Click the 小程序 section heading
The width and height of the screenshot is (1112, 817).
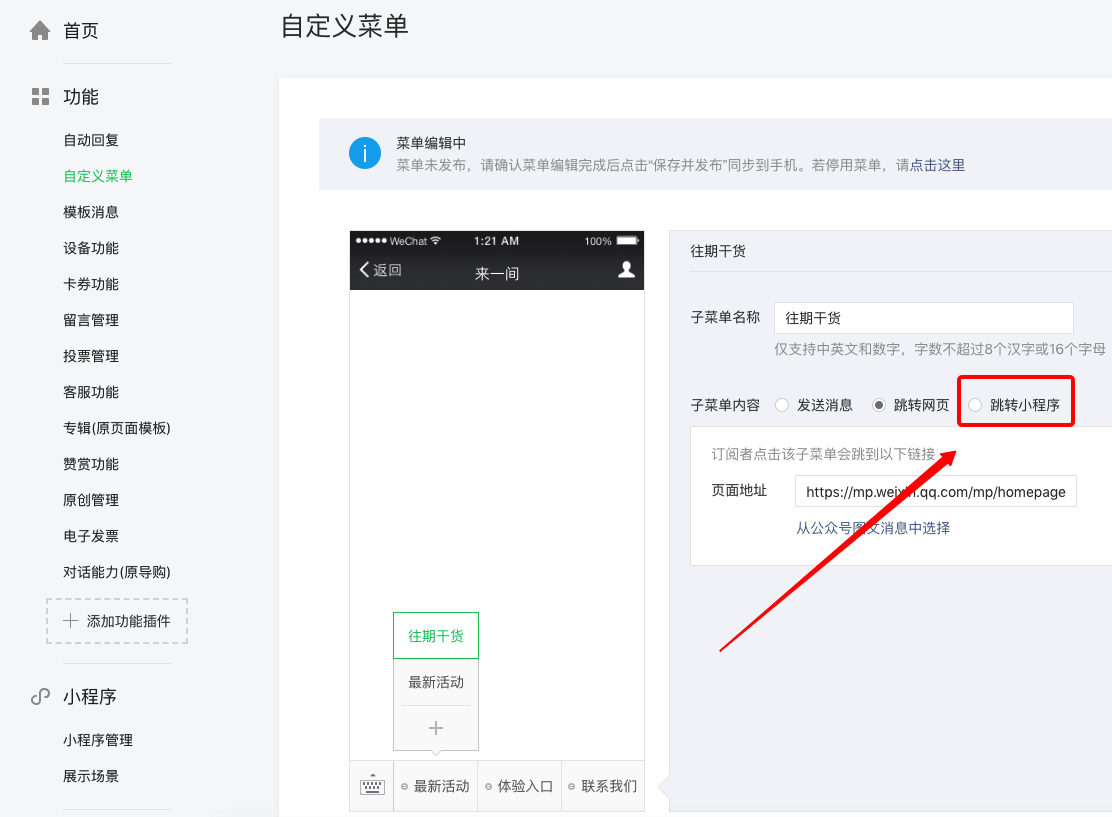coord(89,696)
